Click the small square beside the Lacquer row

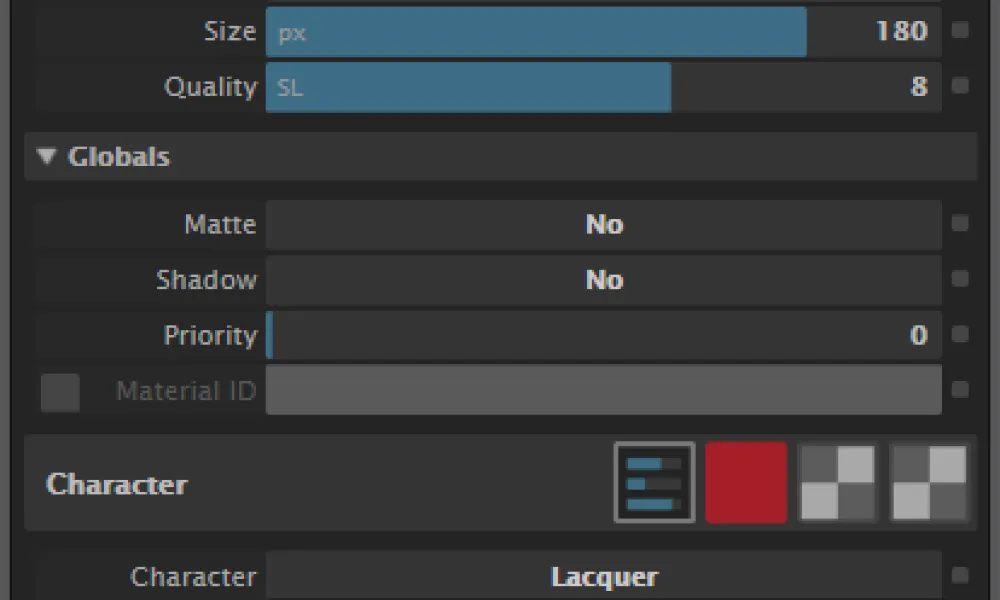(x=960, y=576)
